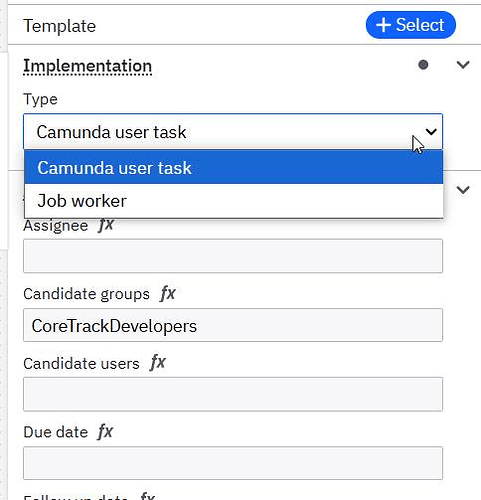Click the Select template button
This screenshot has height=500, width=481.
411,25
